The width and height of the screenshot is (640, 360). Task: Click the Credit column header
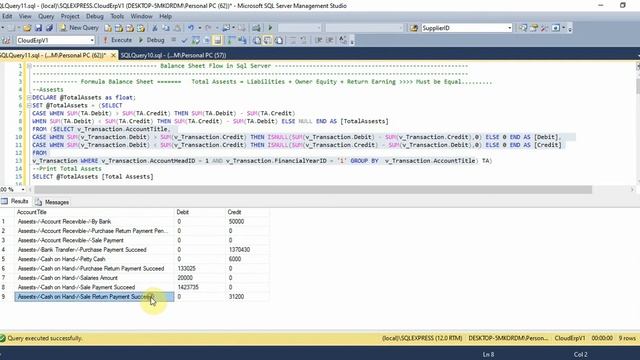pyautogui.click(x=247, y=212)
